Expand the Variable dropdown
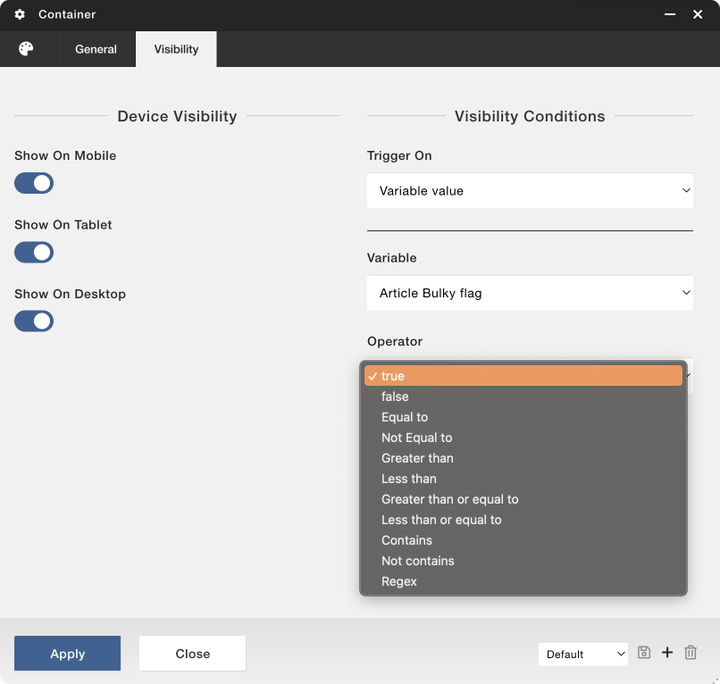This screenshot has width=720, height=684. [530, 293]
